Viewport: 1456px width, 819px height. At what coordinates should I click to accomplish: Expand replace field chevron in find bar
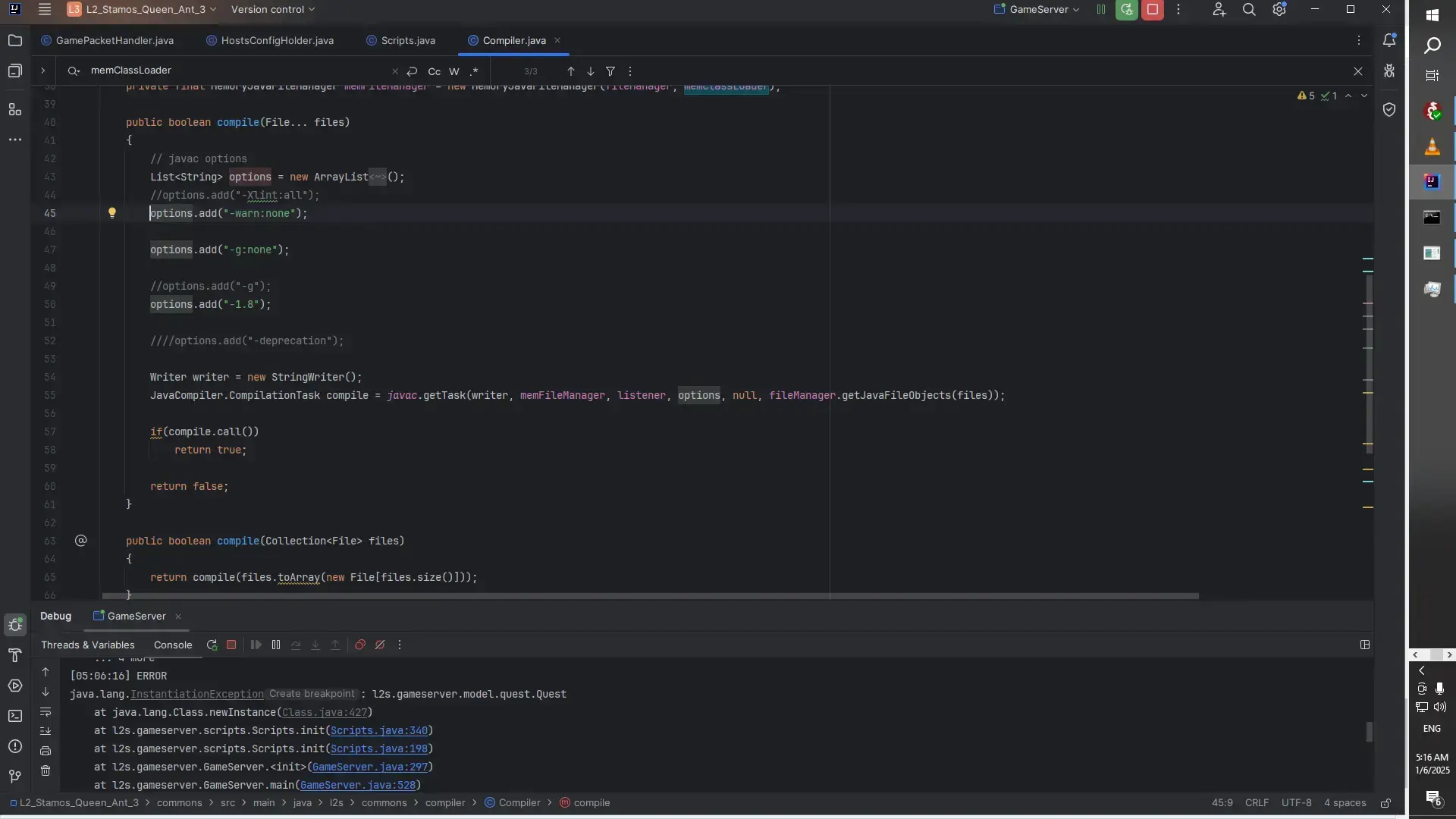click(42, 71)
